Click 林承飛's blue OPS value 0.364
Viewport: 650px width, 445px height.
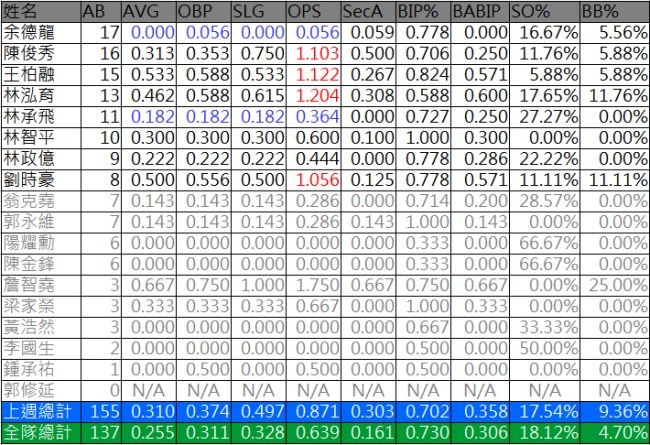tap(318, 117)
